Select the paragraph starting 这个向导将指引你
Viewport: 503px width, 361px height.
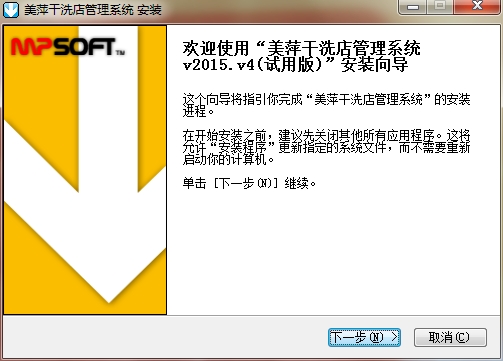click(326, 105)
